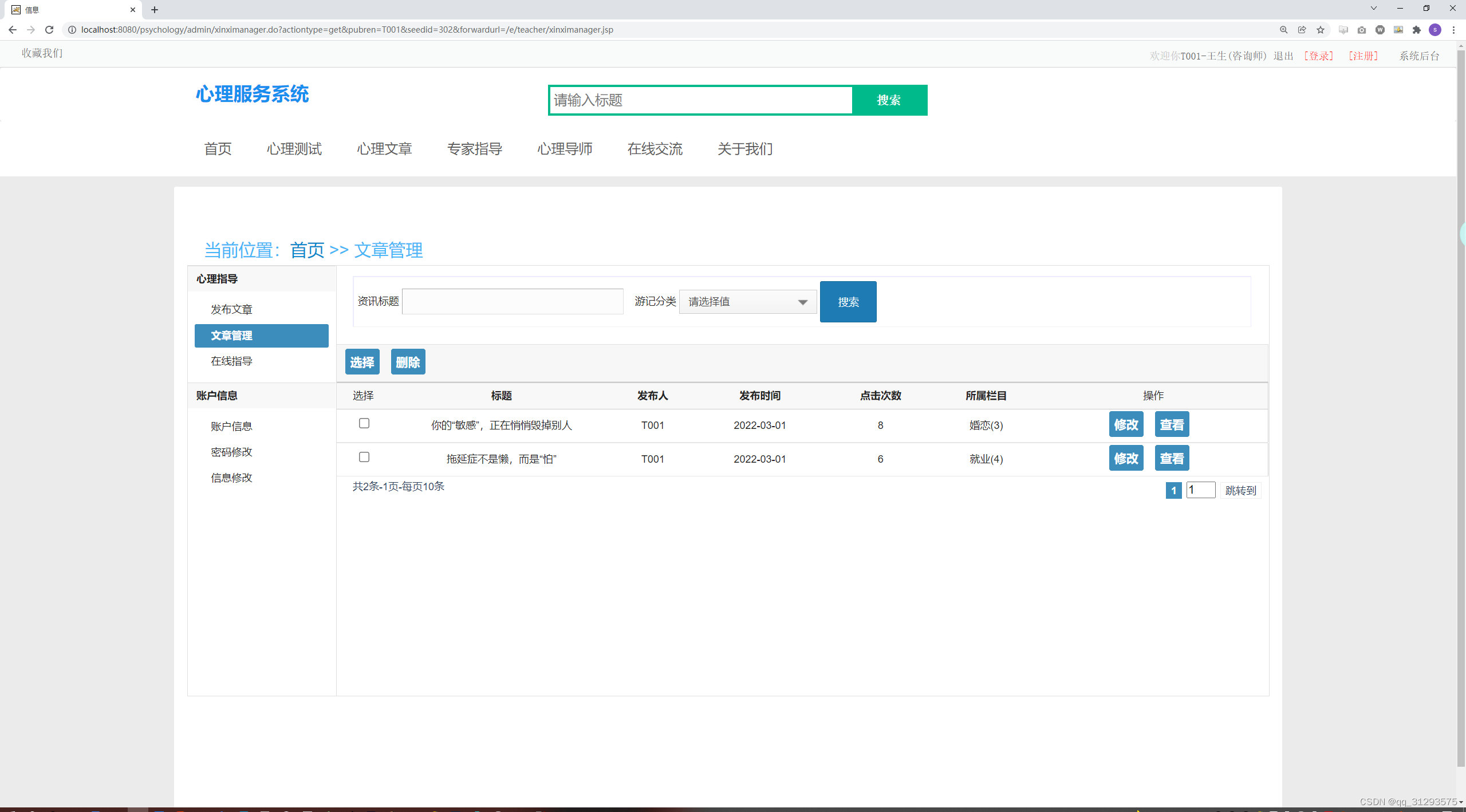Check the checkbox for the "敏感" article row
Image resolution: width=1466 pixels, height=812 pixels.
(x=364, y=423)
